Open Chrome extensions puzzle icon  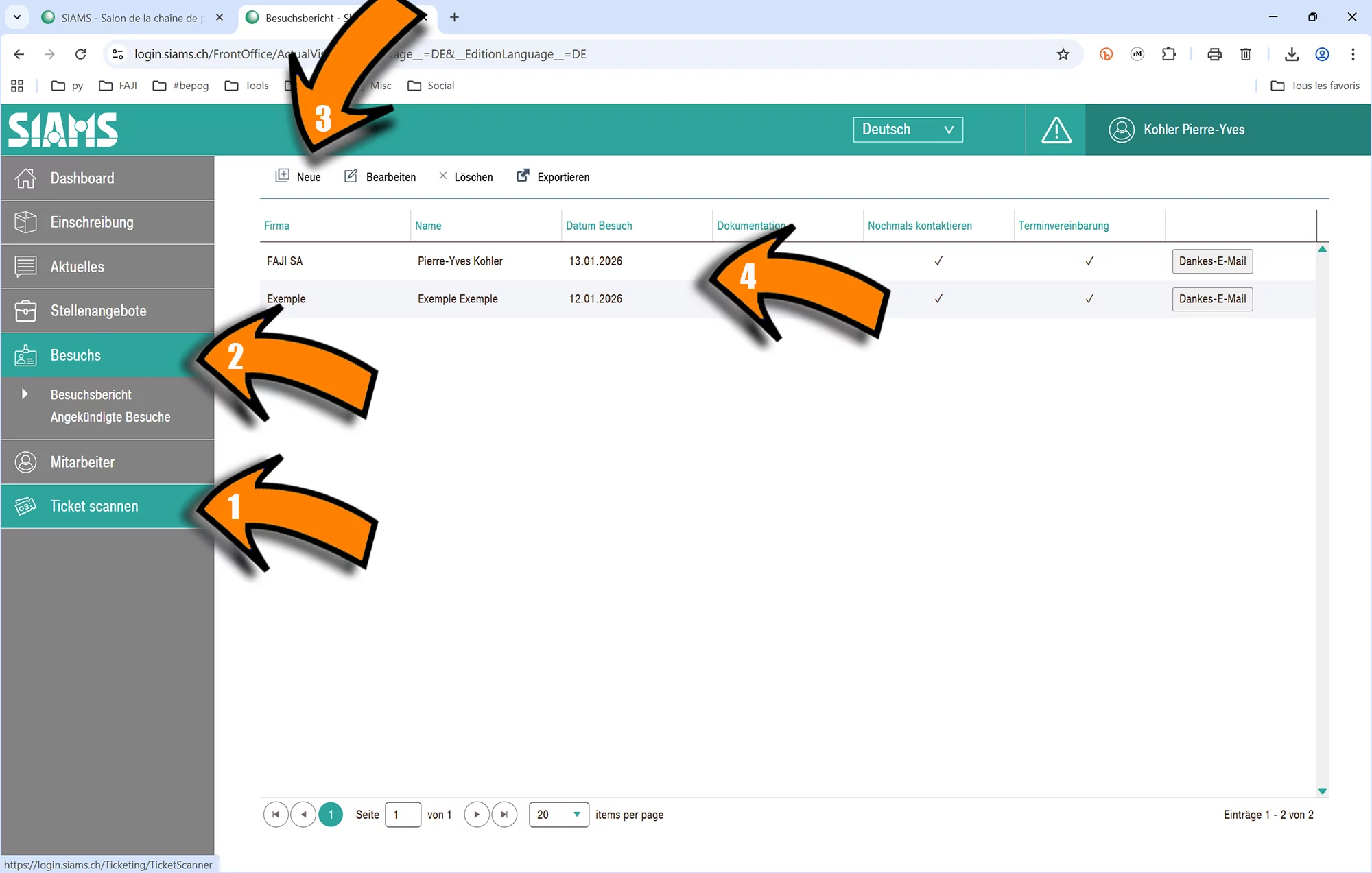[1169, 54]
